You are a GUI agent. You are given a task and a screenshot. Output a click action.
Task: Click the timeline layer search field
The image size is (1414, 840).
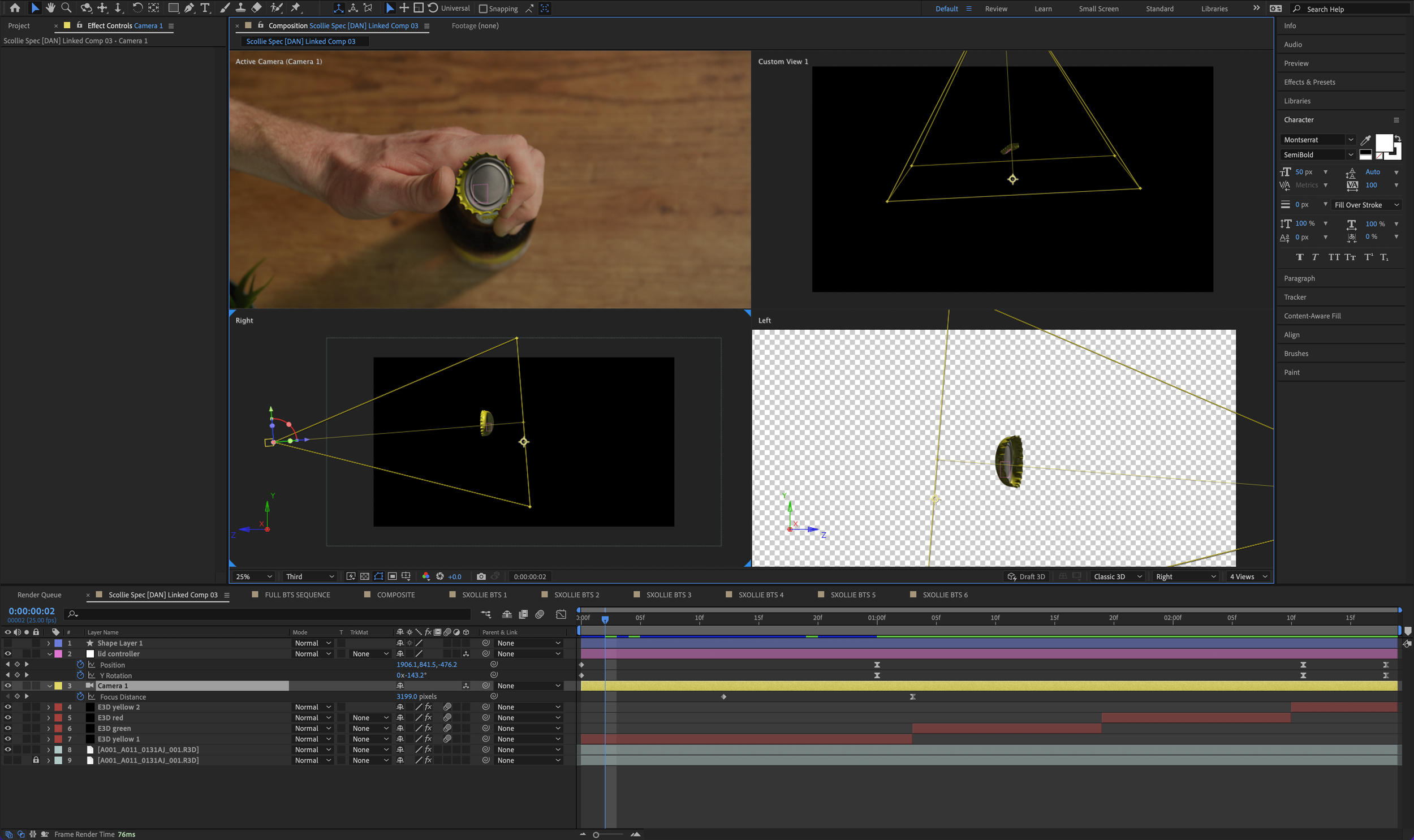[268, 614]
